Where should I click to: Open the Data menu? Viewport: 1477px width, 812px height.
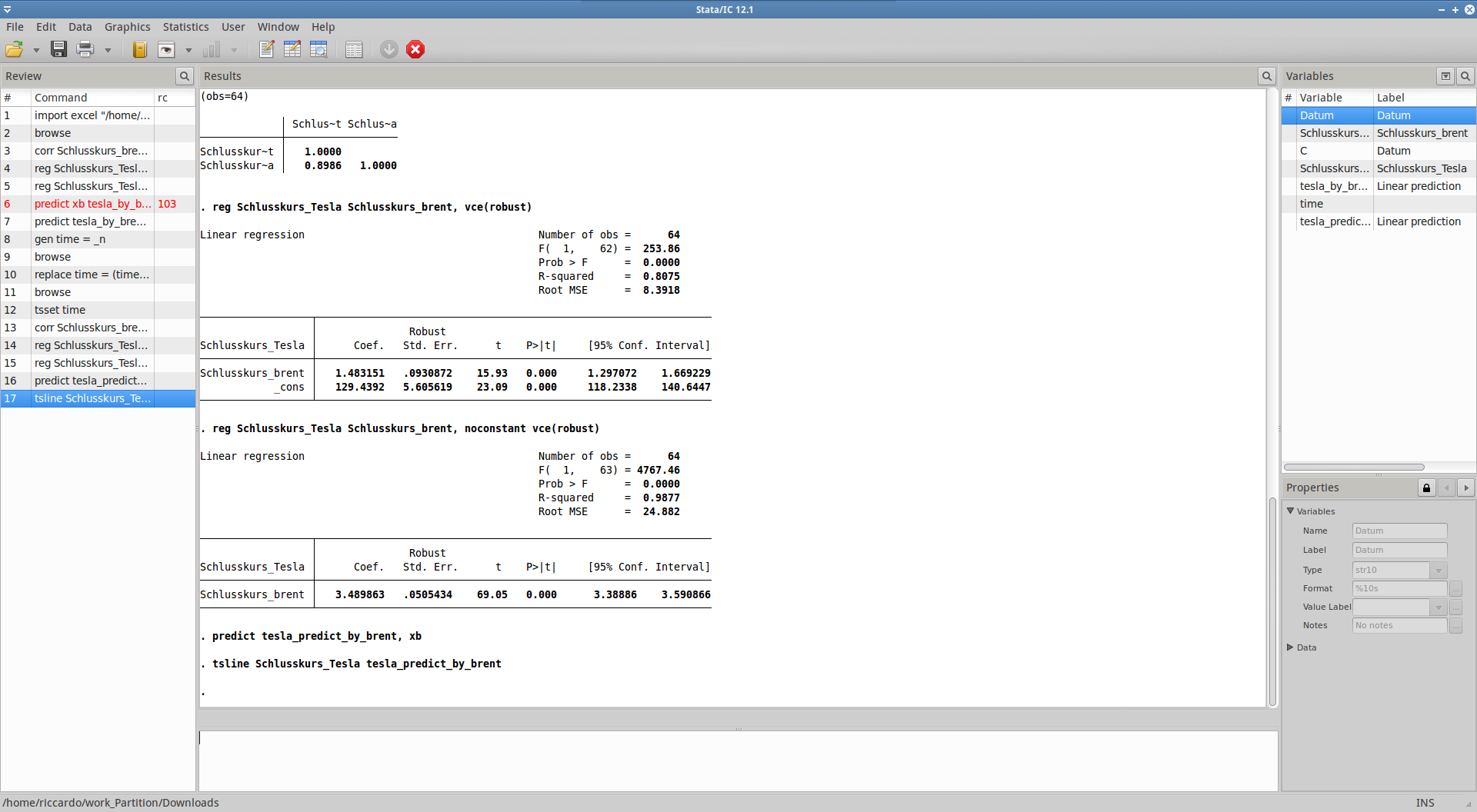80,27
